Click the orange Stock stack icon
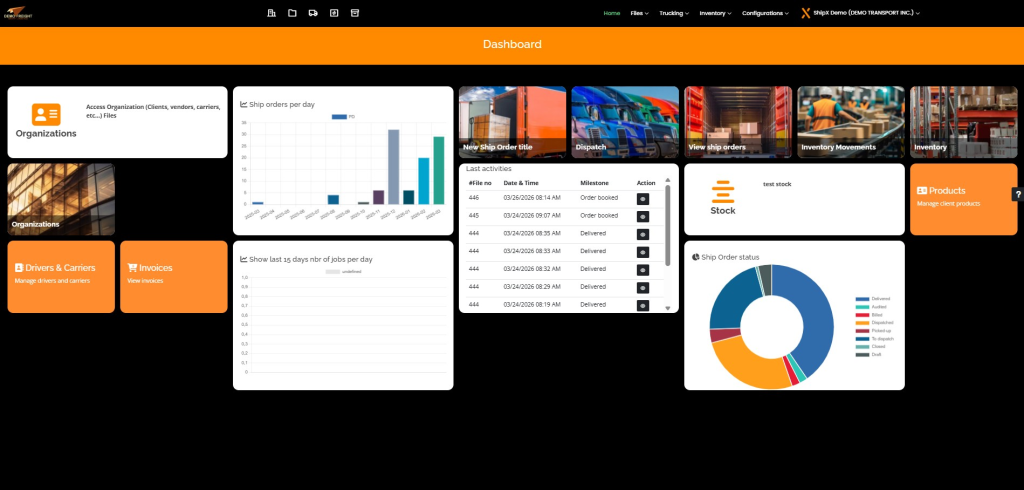The width and height of the screenshot is (1024, 490). tap(722, 191)
